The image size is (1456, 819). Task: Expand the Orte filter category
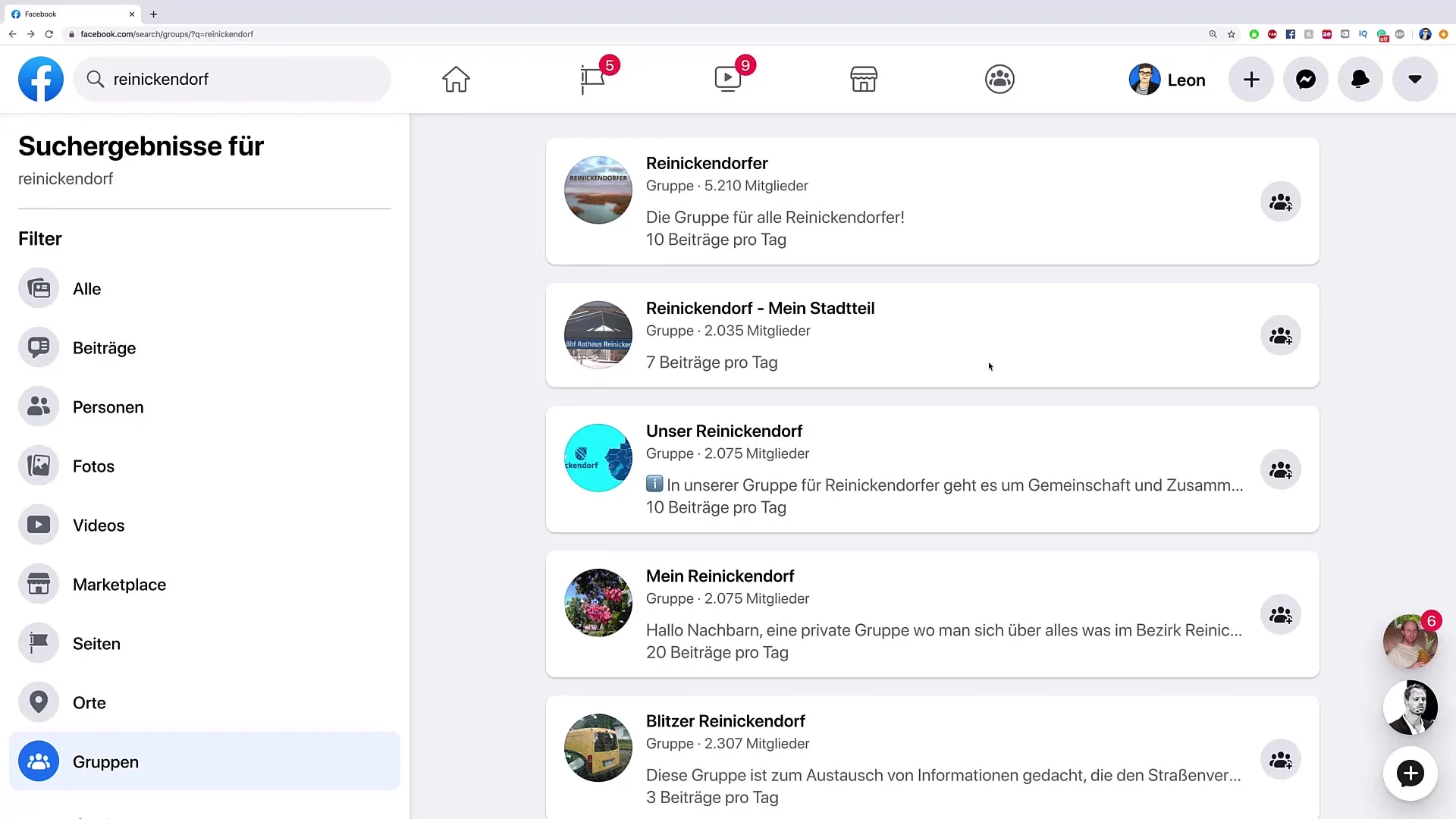[89, 702]
